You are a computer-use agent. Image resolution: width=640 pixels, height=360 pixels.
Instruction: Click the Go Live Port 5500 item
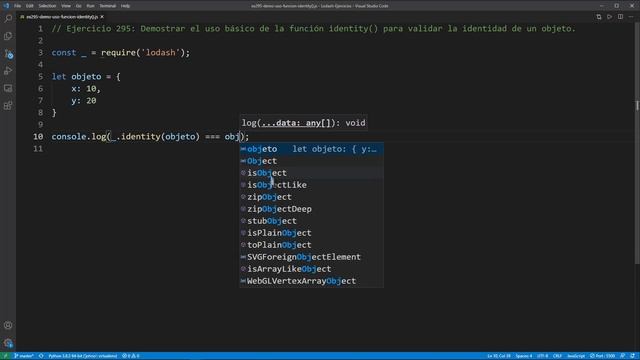[x=602, y=356]
